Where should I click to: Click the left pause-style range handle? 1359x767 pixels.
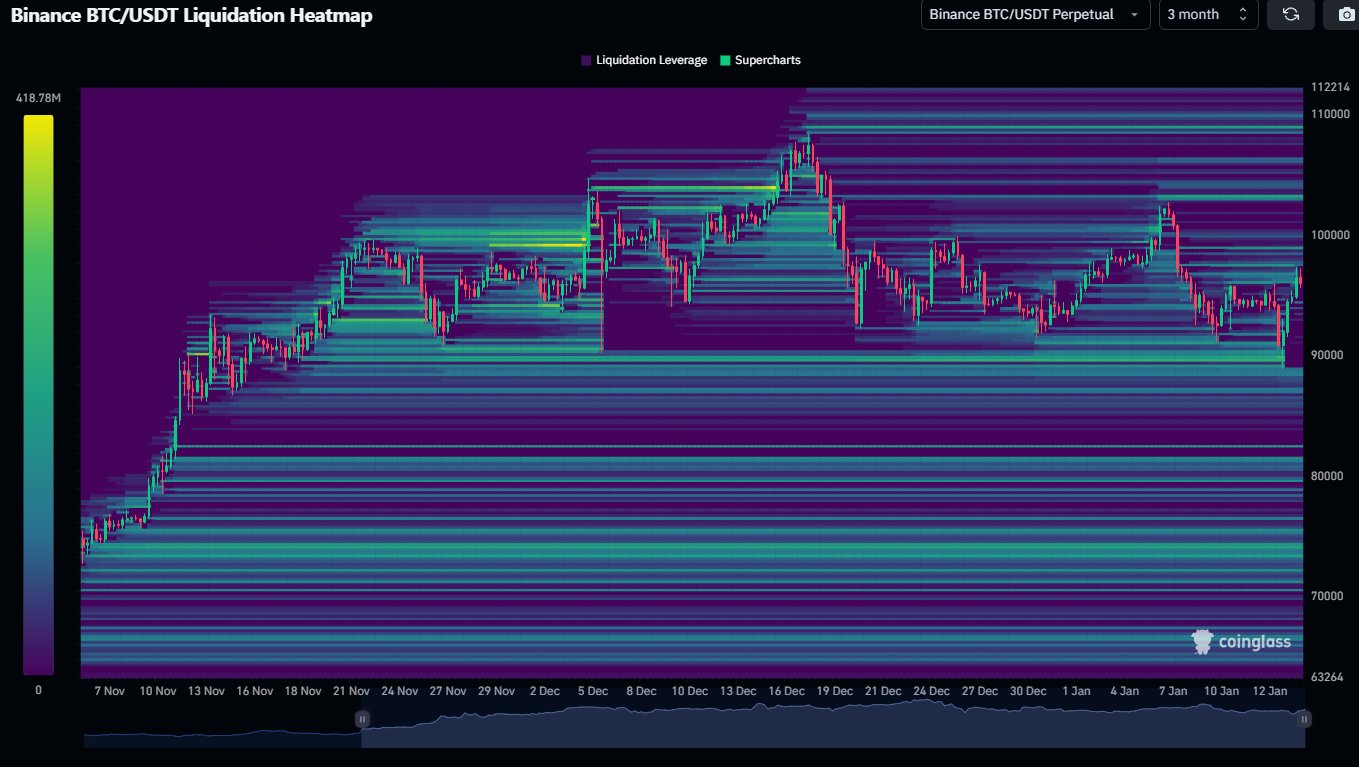[362, 719]
